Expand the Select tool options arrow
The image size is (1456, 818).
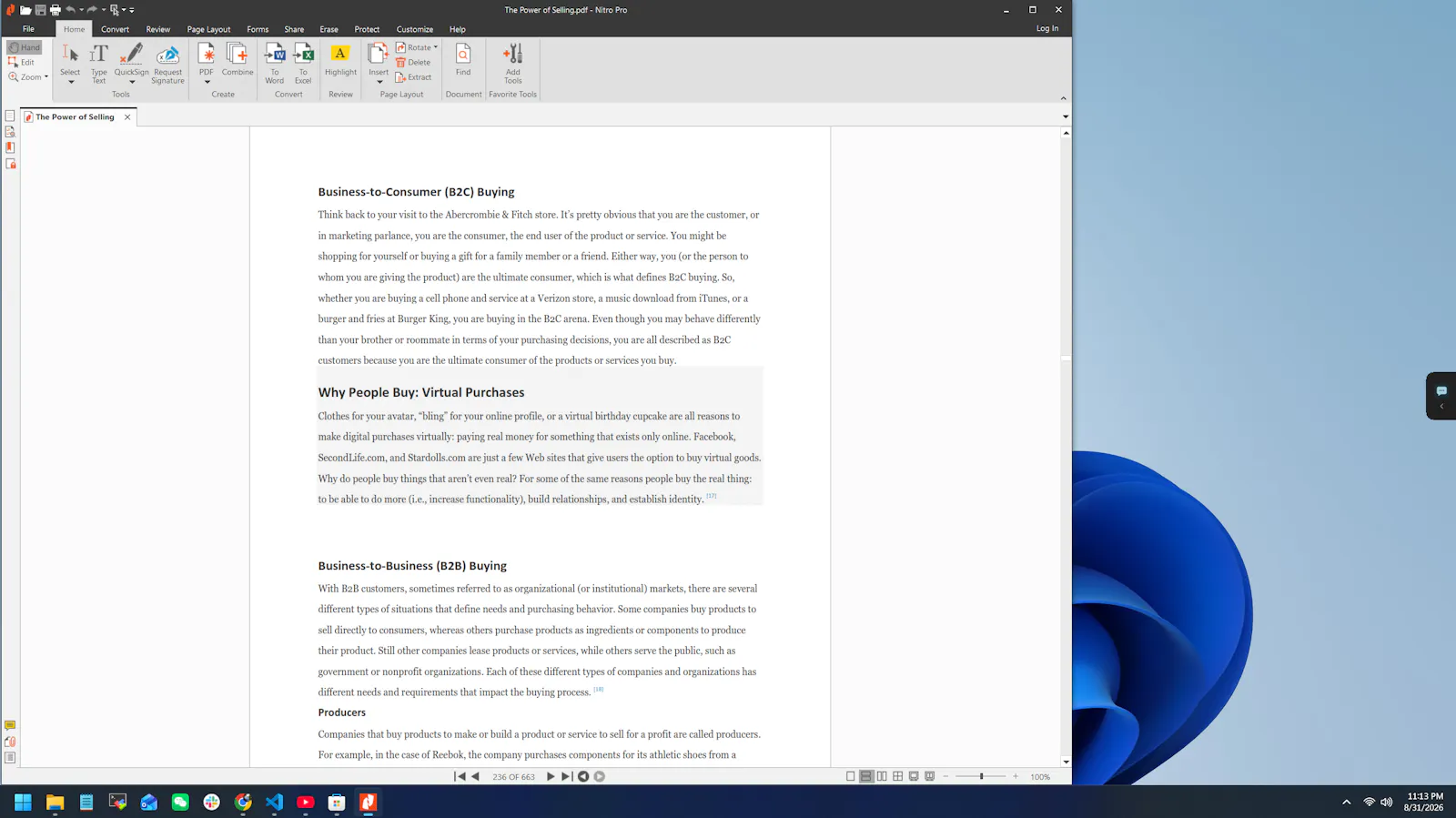pyautogui.click(x=70, y=82)
